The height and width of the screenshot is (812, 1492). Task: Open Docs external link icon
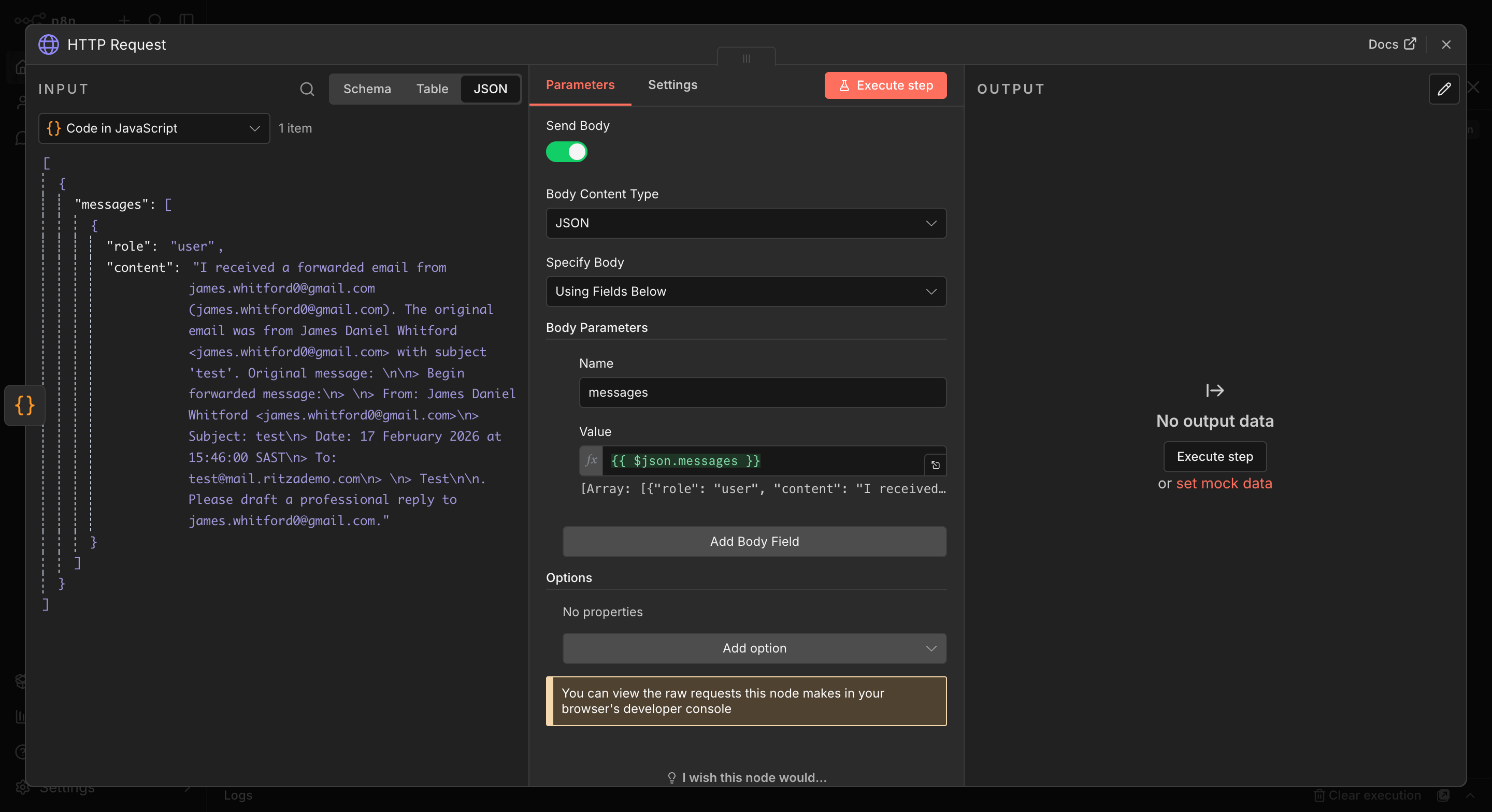coord(1410,44)
